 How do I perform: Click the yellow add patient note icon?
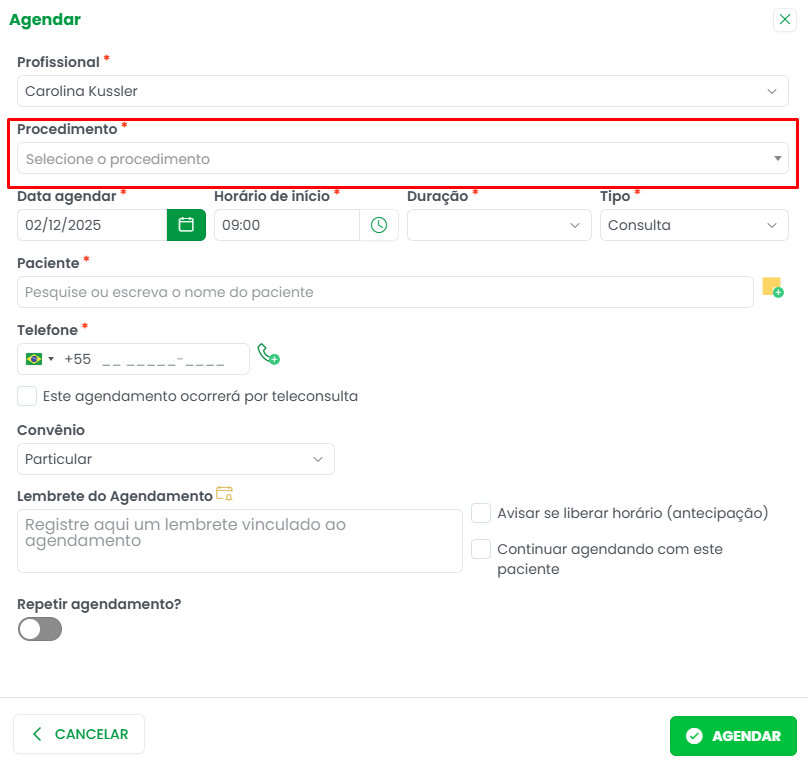click(x=772, y=288)
